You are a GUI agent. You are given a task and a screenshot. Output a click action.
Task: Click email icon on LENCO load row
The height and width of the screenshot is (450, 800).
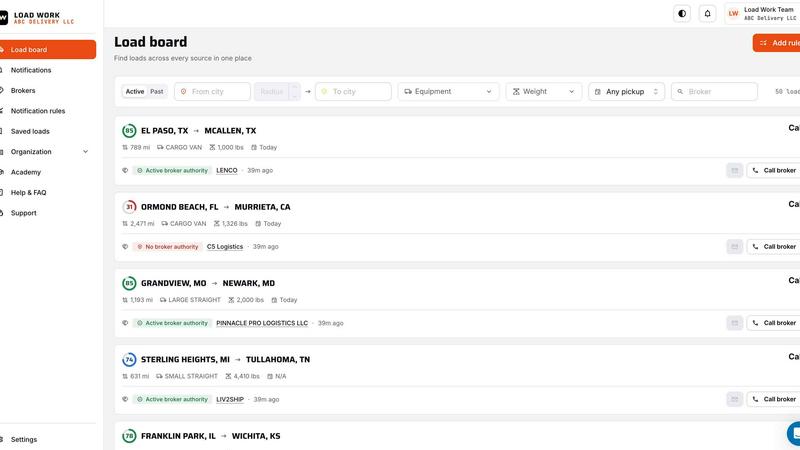point(735,170)
